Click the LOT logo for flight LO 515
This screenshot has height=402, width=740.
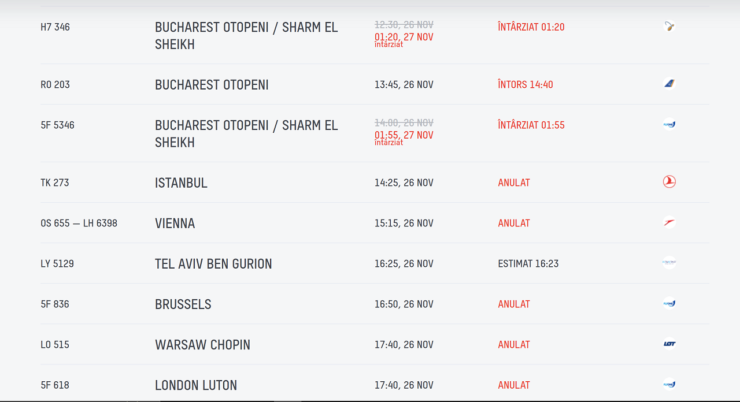coord(669,344)
